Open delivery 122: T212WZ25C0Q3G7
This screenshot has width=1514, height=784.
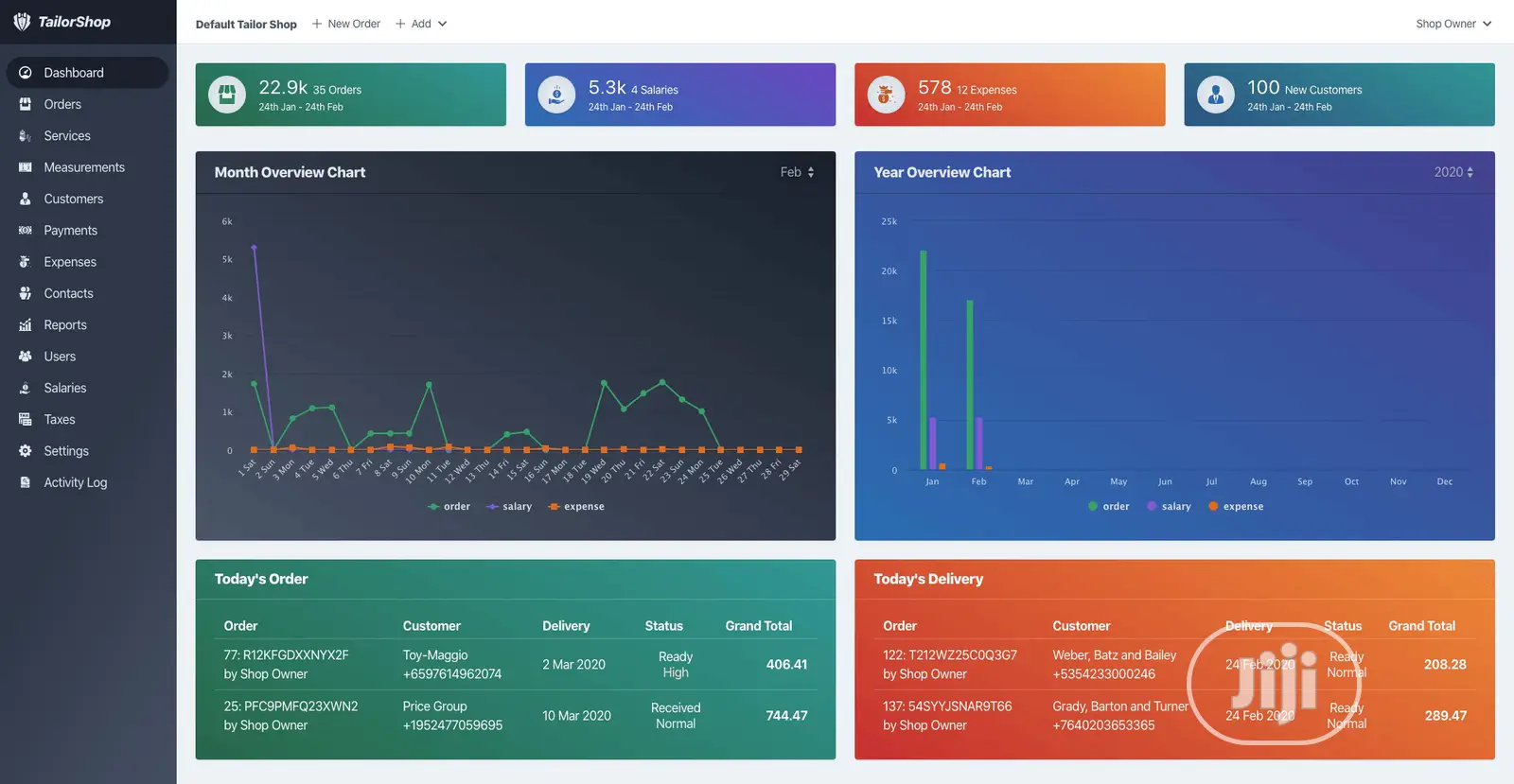tap(950, 655)
